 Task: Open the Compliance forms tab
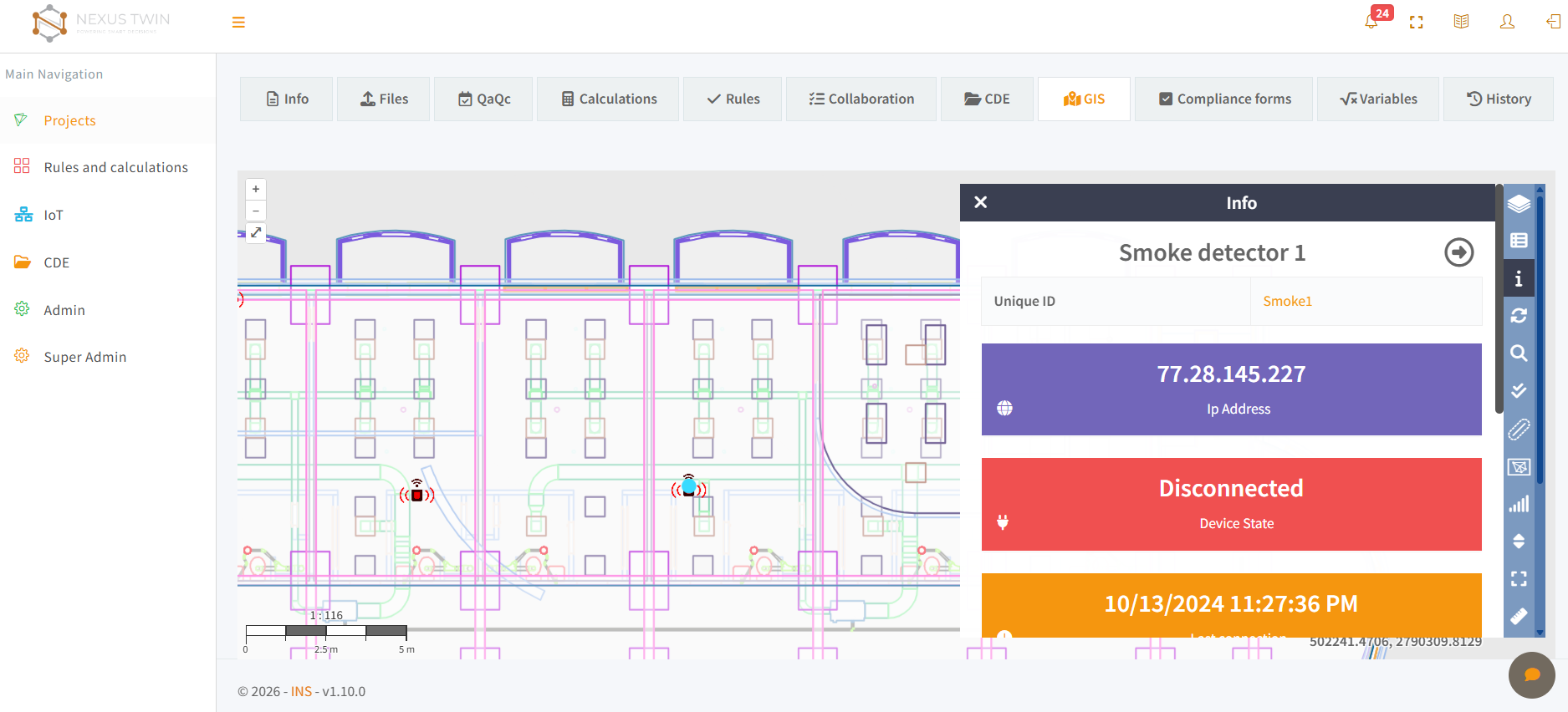[1224, 99]
